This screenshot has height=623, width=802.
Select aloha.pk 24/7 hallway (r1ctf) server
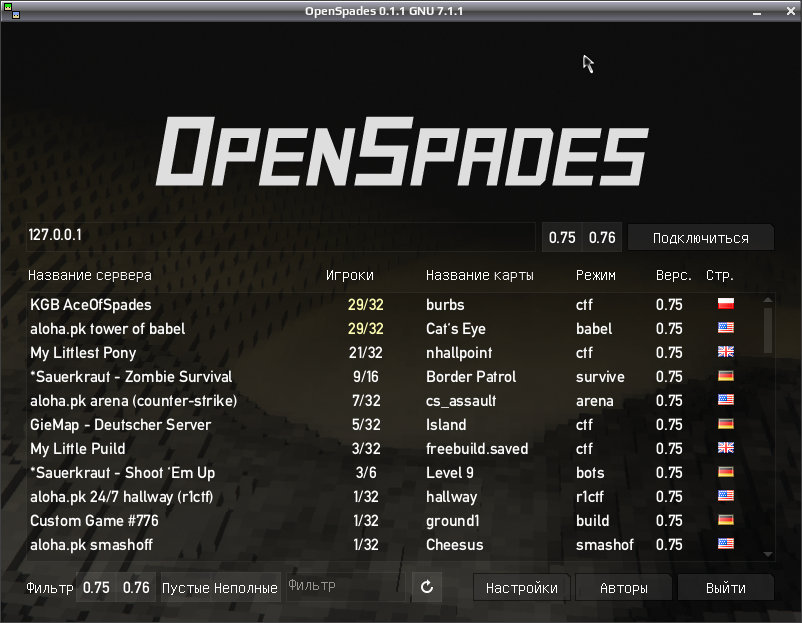pyautogui.click(x=394, y=497)
